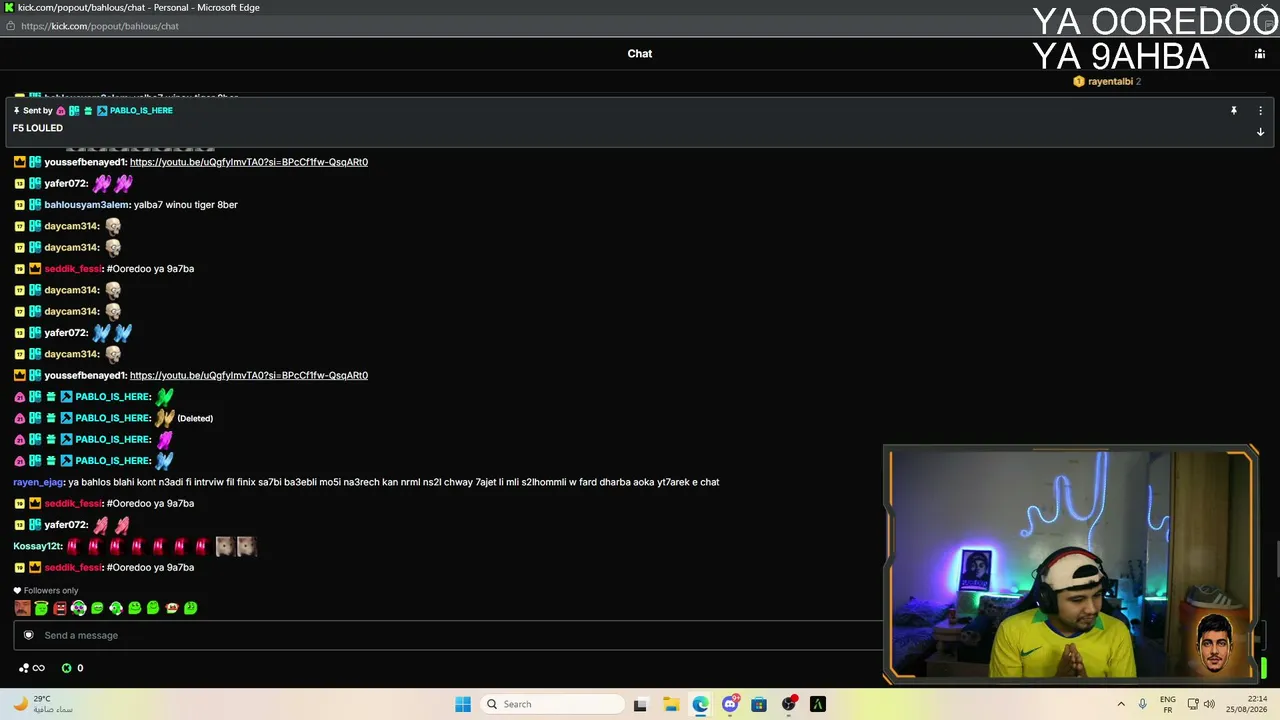The width and height of the screenshot is (1280, 720).
Task: Switch the ENG FR input language
Action: coord(1168,704)
